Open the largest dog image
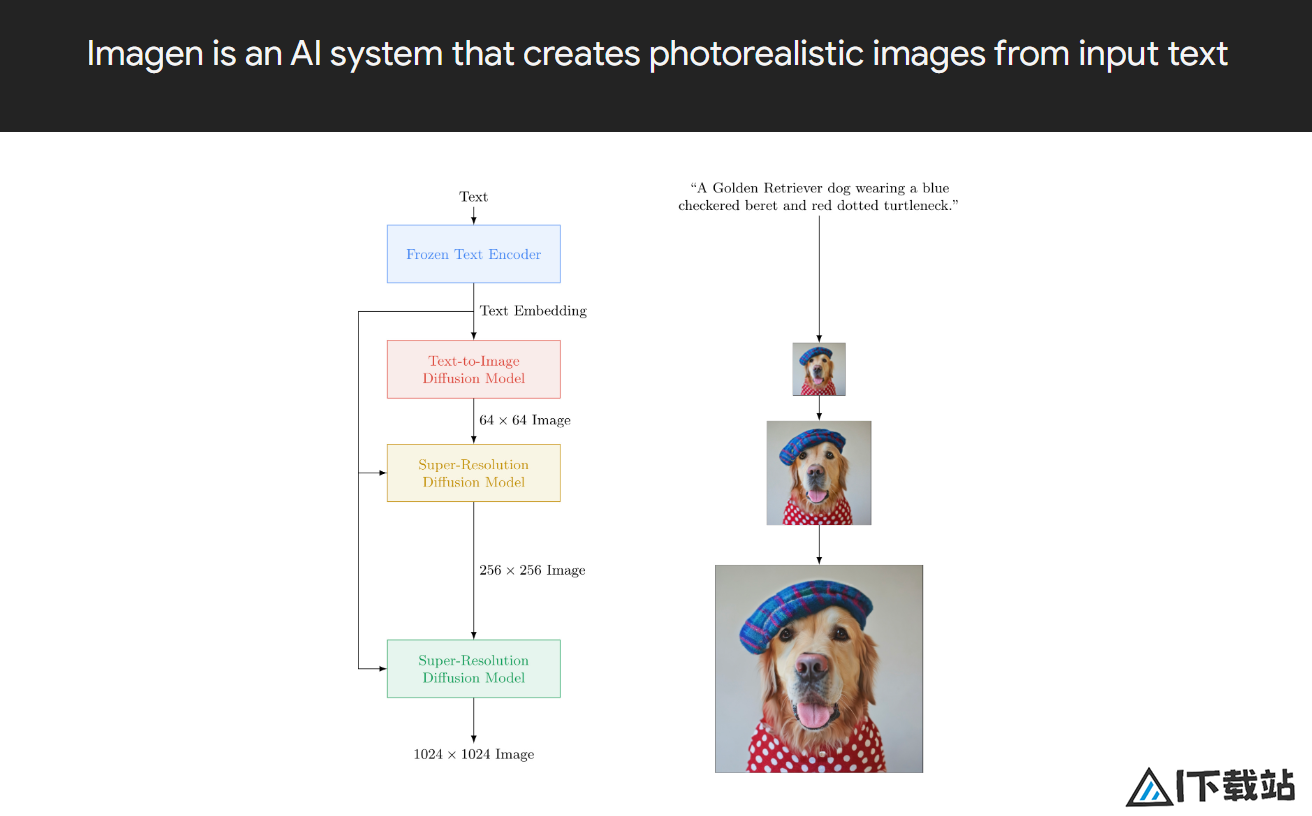This screenshot has height=816, width=1312. click(x=819, y=669)
